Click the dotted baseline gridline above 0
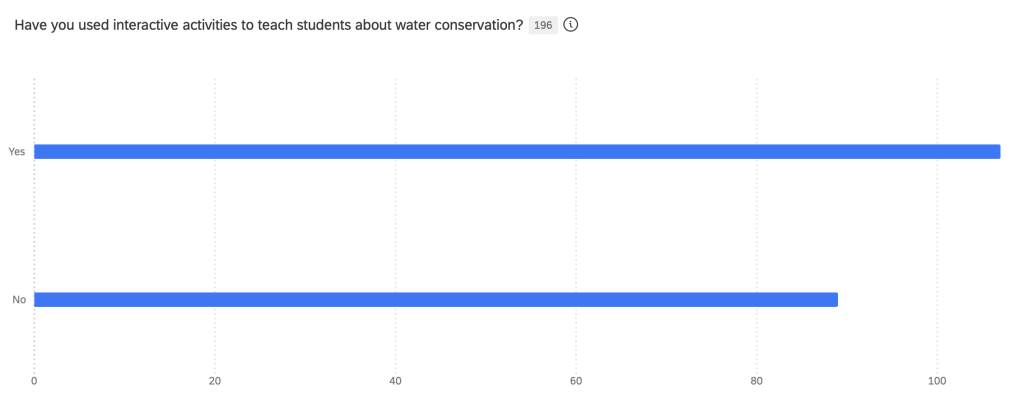Image resolution: width=1024 pixels, height=408 pixels. coord(34,225)
